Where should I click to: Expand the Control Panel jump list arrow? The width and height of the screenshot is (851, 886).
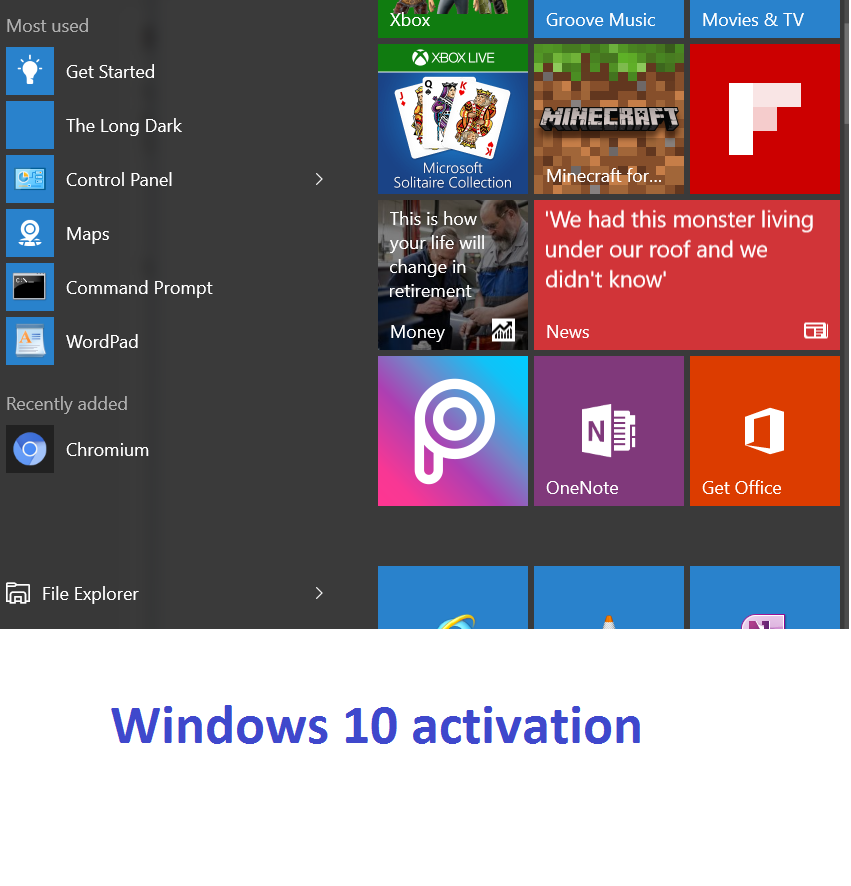(319, 179)
